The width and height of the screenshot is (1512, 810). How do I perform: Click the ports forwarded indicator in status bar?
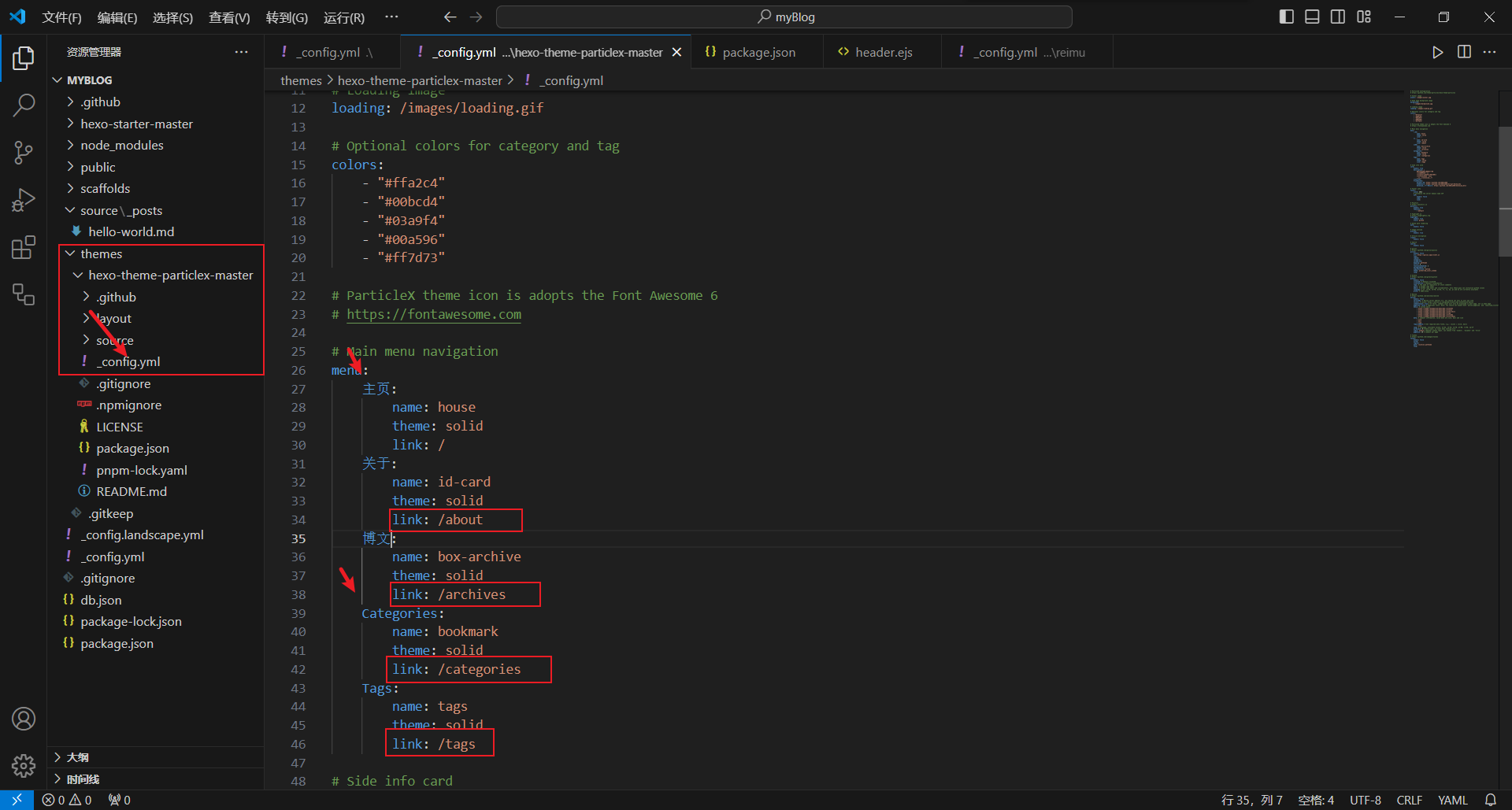click(x=120, y=800)
